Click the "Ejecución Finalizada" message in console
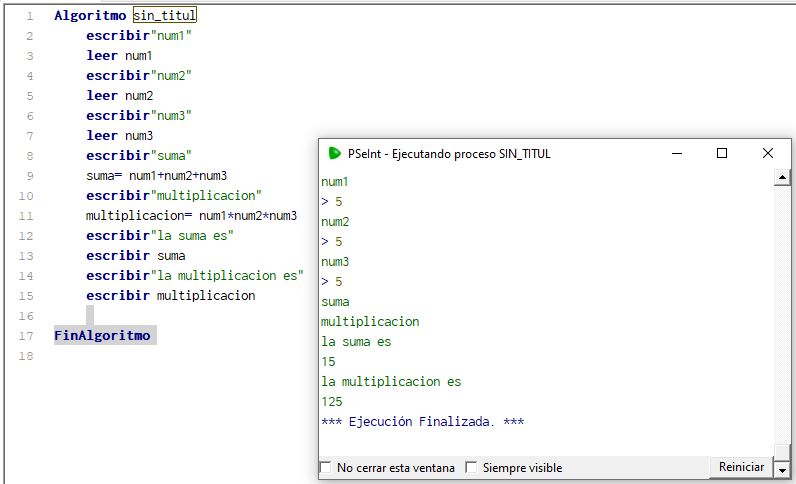Image resolution: width=796 pixels, height=484 pixels. coord(422,422)
